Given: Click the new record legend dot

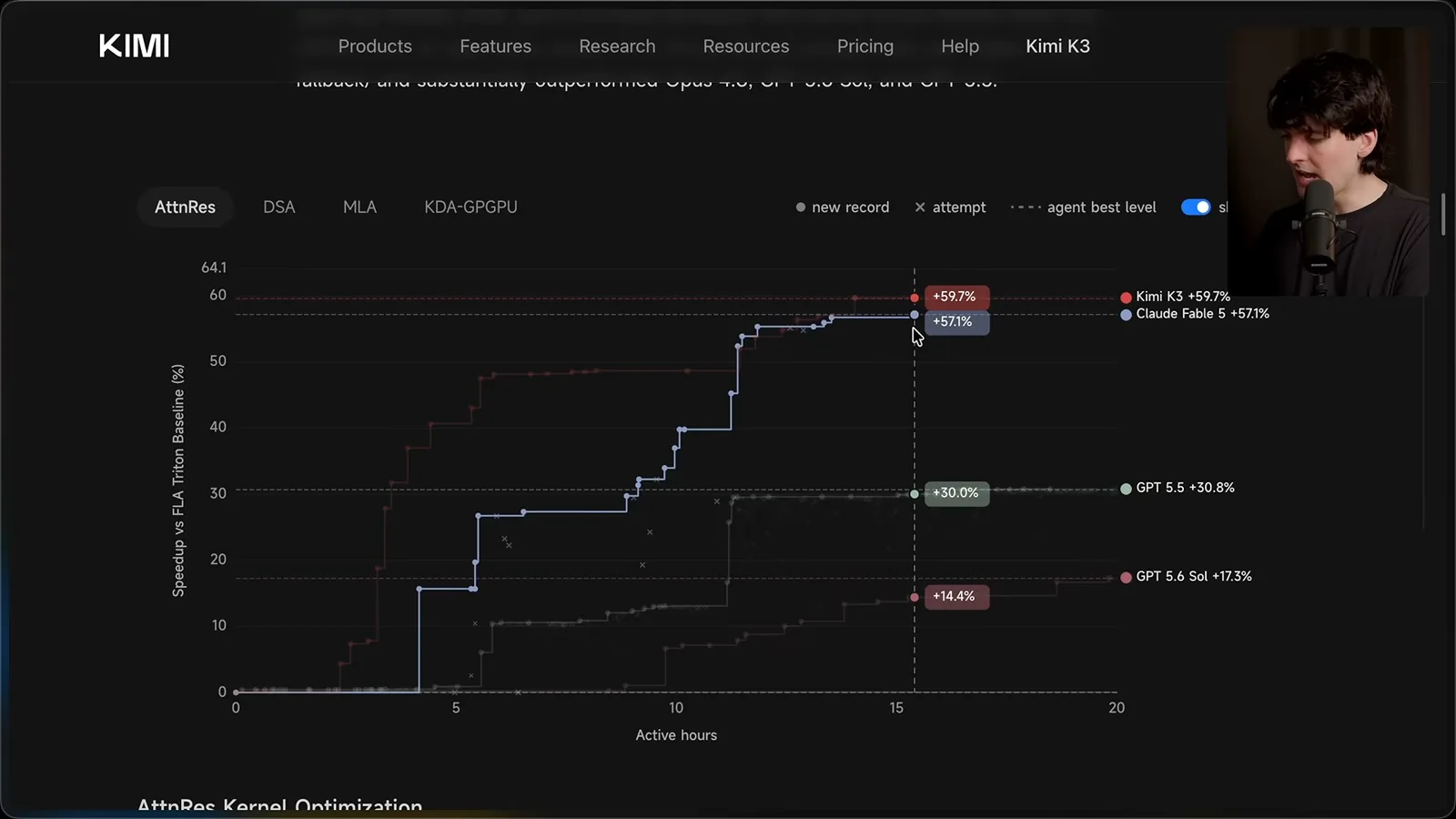Looking at the screenshot, I should 801,207.
